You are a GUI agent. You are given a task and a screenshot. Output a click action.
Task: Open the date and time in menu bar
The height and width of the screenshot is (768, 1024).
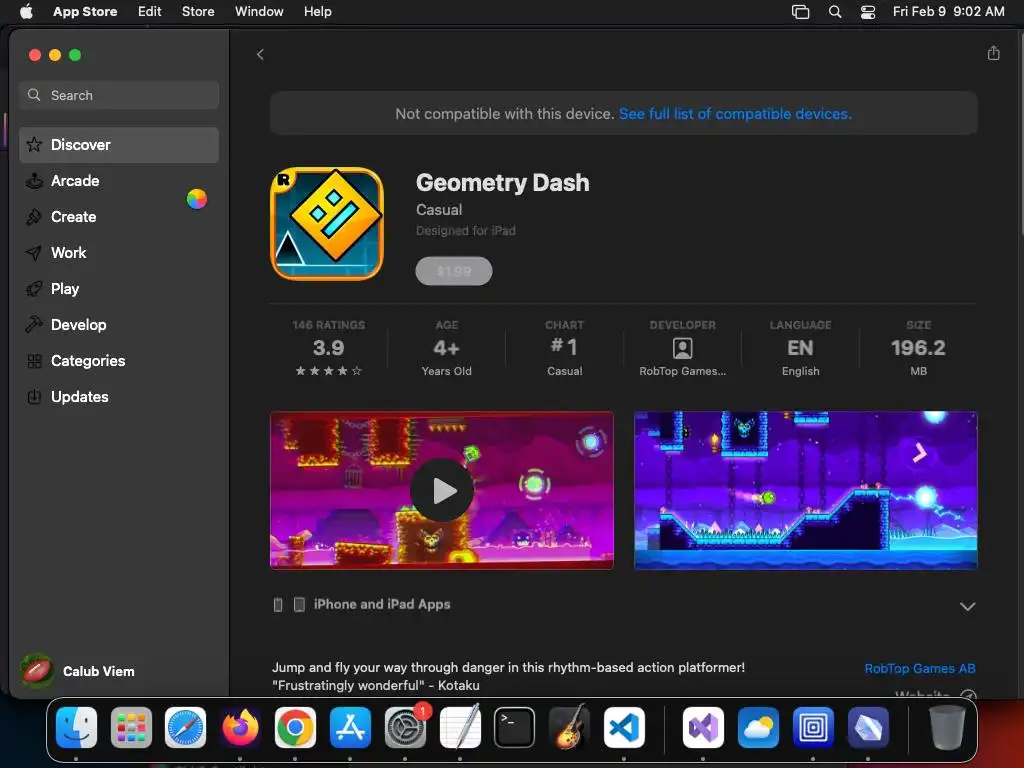click(948, 11)
